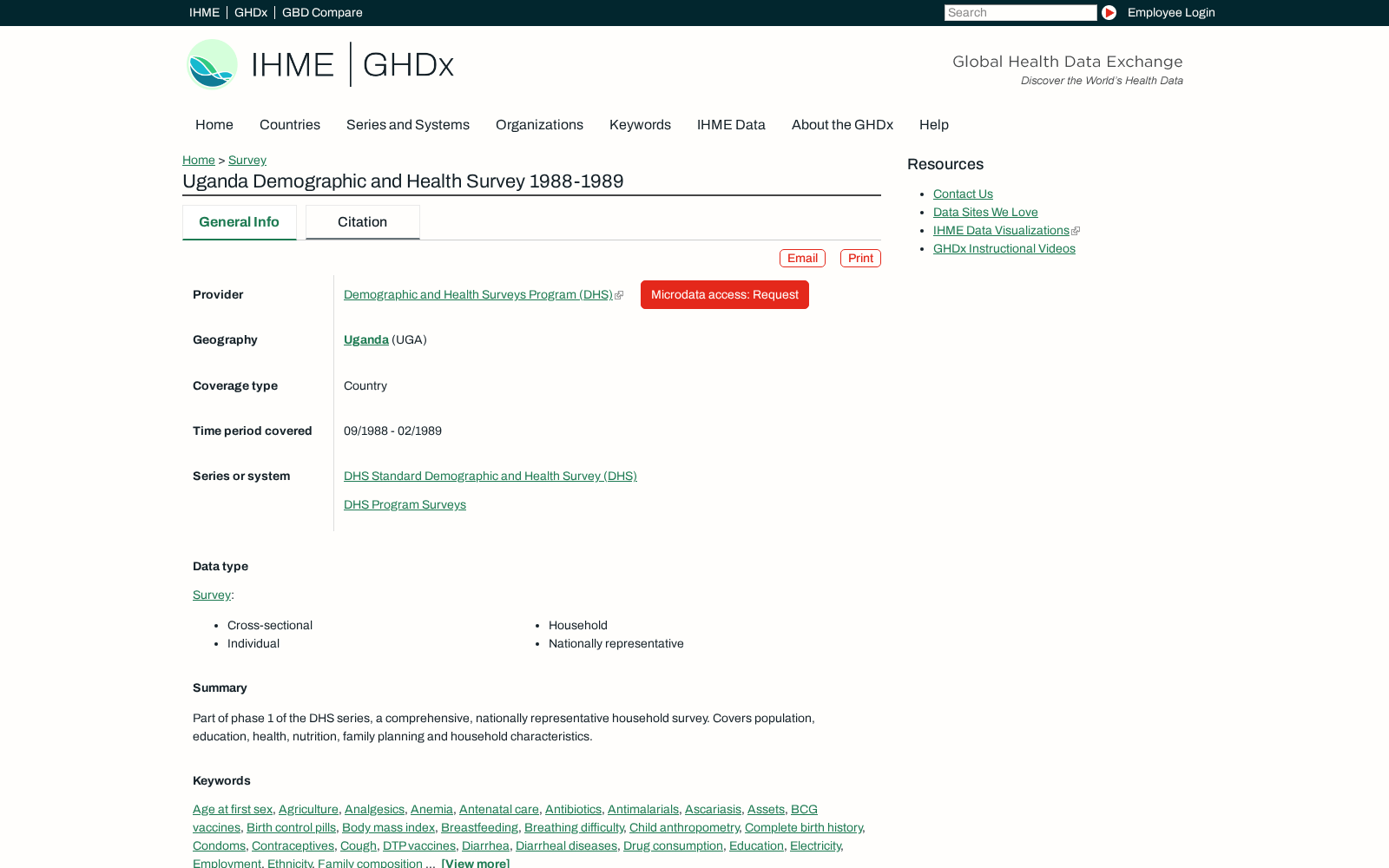Viewport: 1389px width, 868px height.
Task: Click the Ascariasis keyword
Action: [713, 809]
